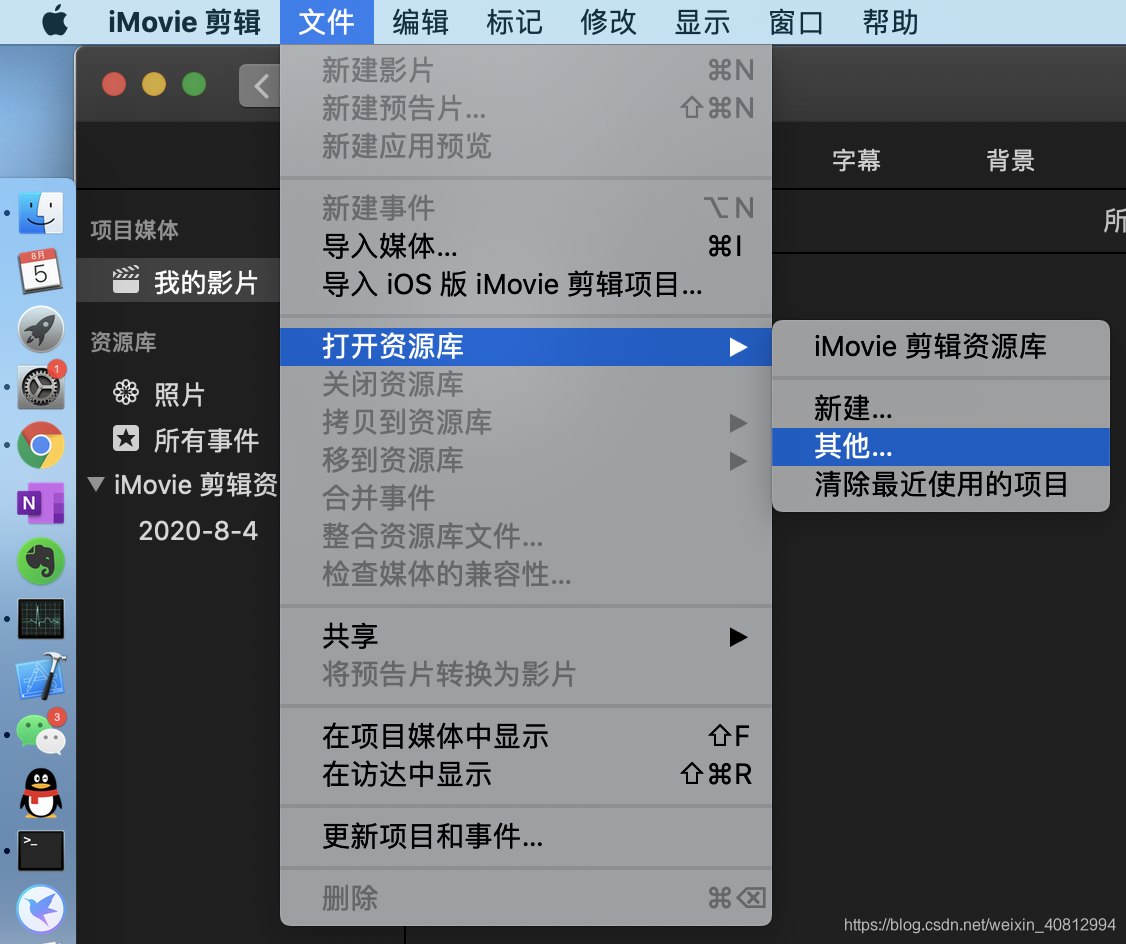Choose 其他... in the library submenu

[x=941, y=447]
